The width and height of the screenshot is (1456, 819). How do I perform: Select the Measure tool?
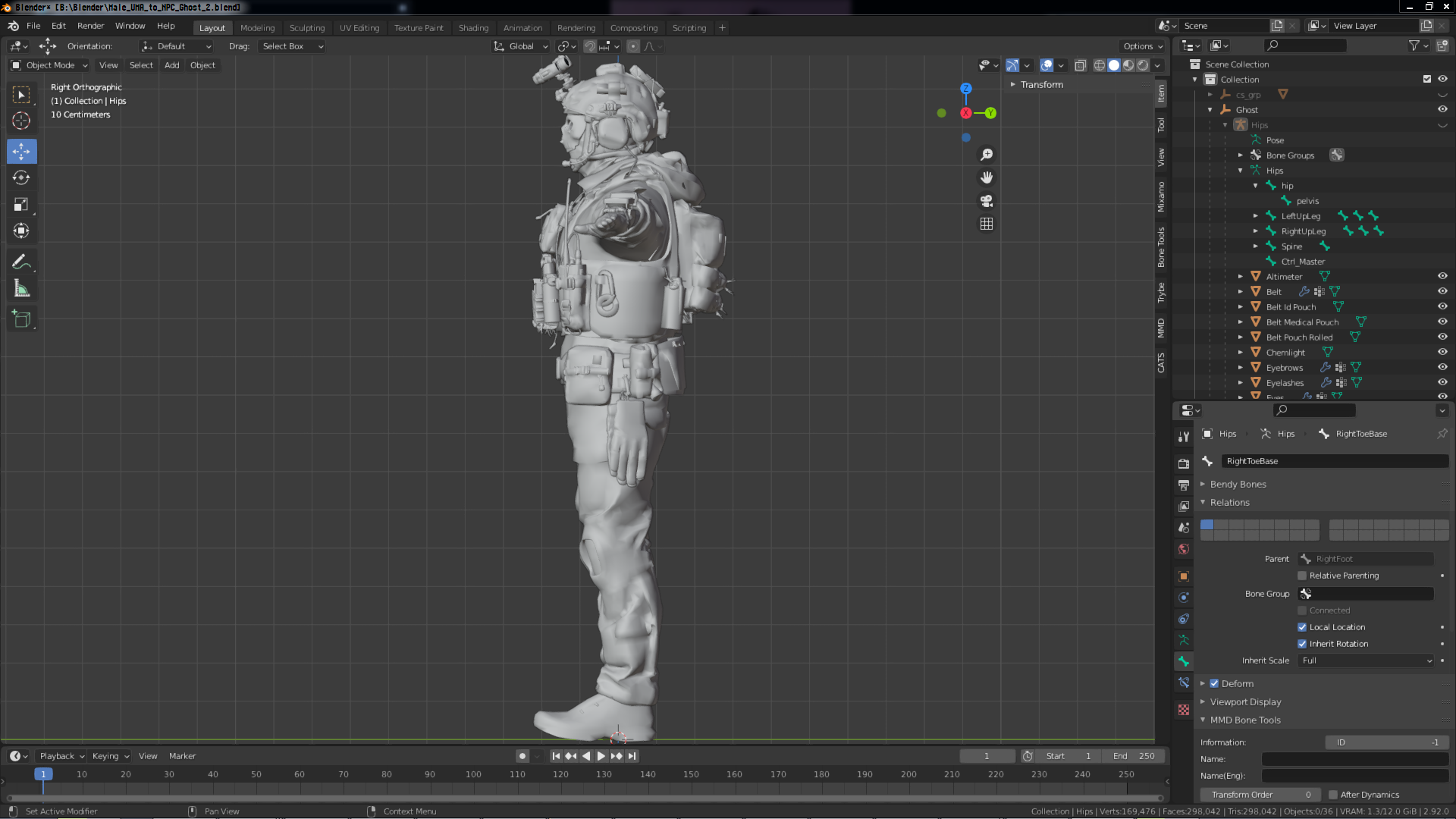point(21,289)
